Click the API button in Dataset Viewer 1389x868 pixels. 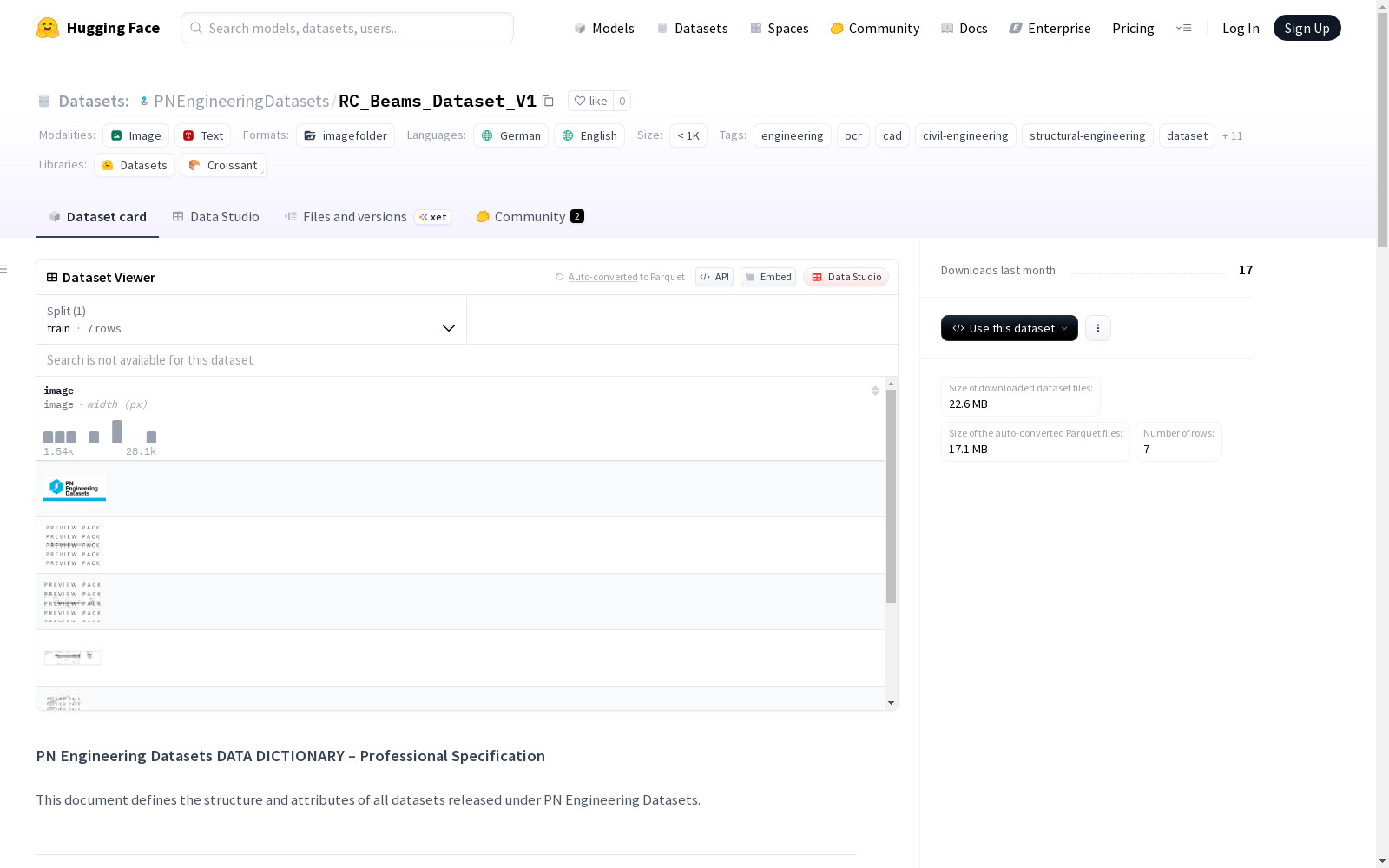pos(714,277)
